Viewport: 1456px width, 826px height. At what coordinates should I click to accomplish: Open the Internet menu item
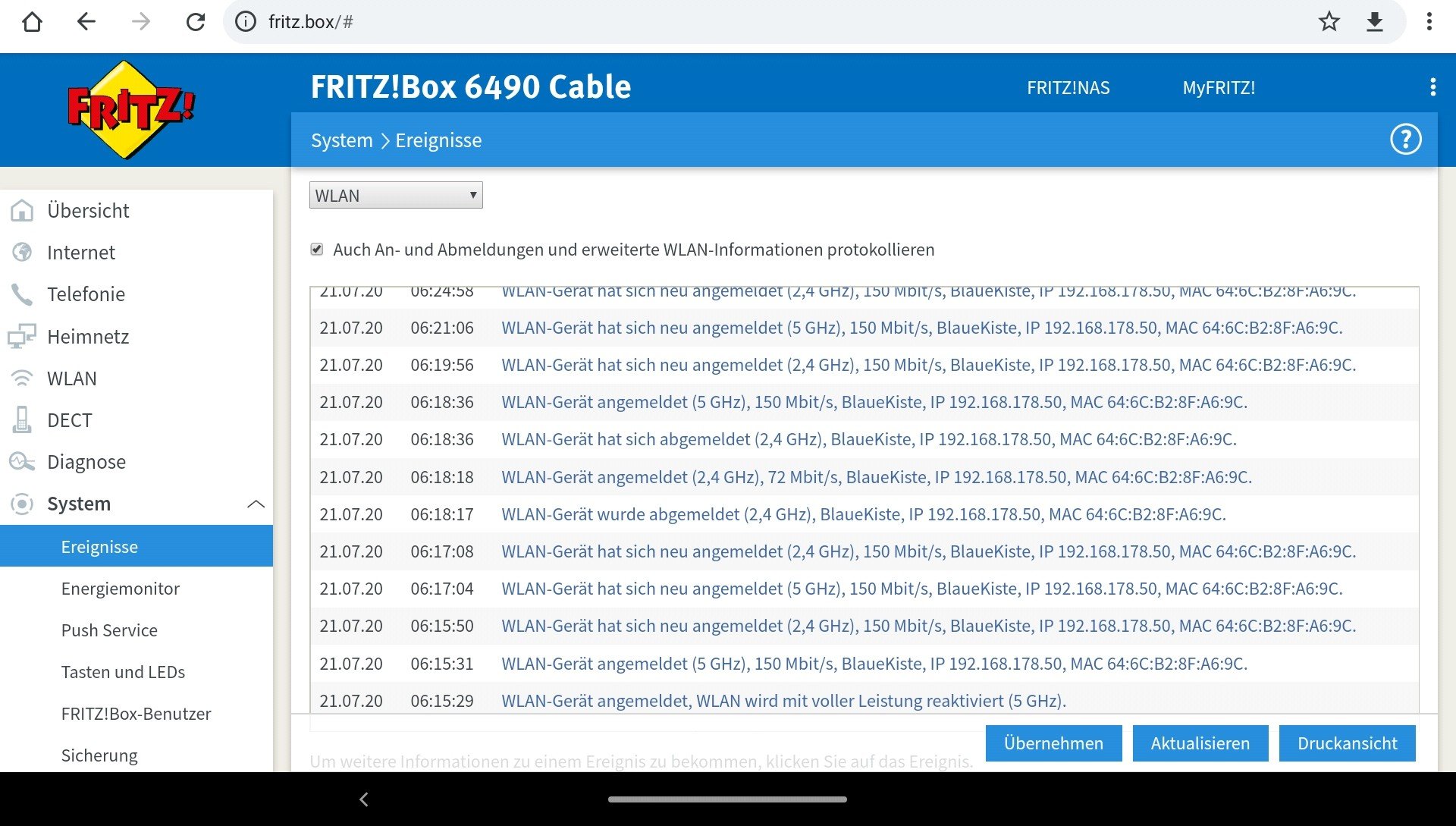click(81, 252)
